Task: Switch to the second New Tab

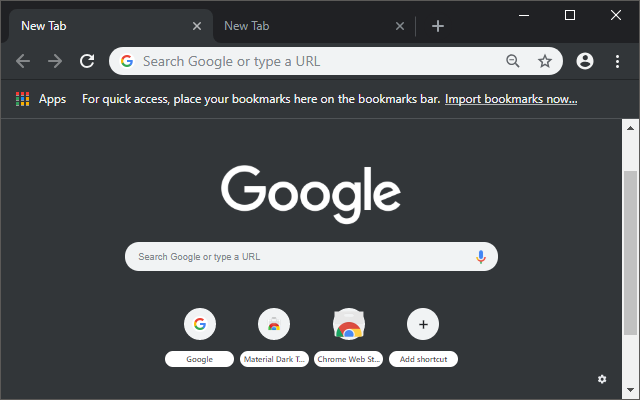Action: [300, 26]
